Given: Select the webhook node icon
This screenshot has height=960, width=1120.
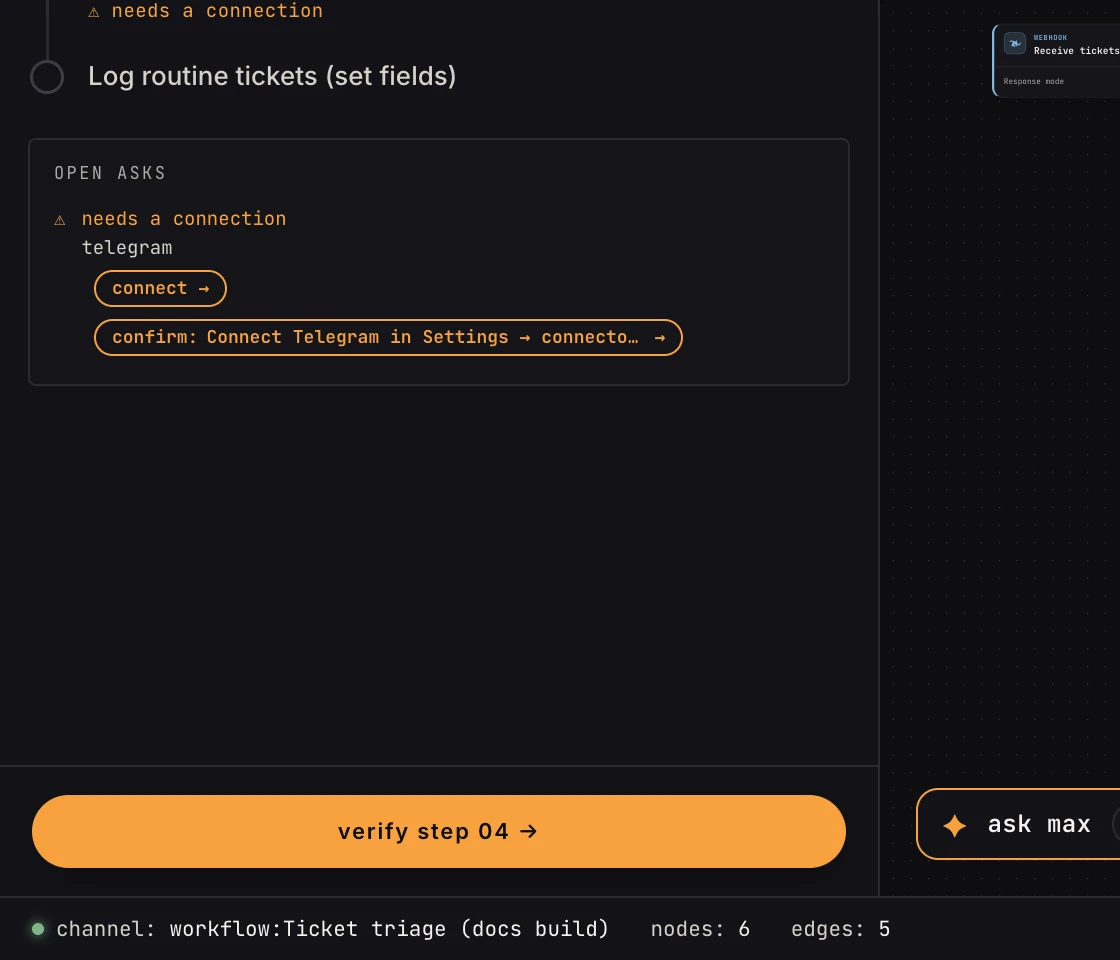Looking at the screenshot, I should pos(1015,44).
